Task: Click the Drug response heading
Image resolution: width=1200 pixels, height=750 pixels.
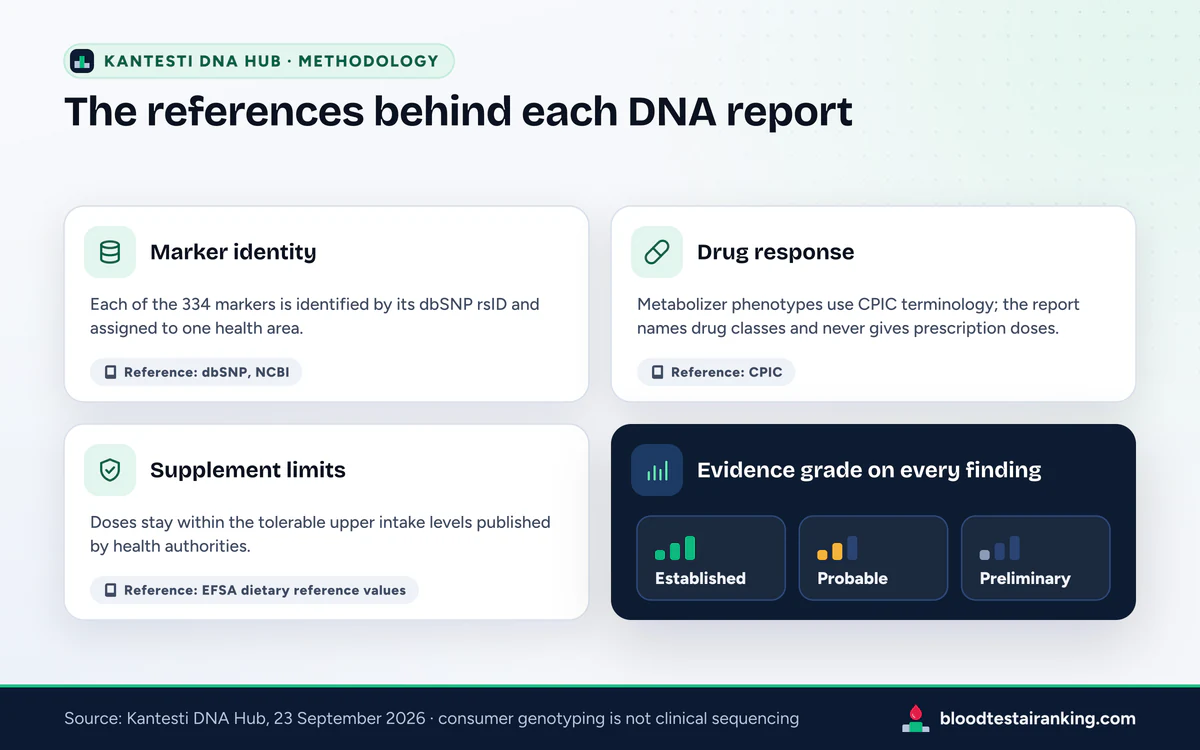Action: coord(776,252)
